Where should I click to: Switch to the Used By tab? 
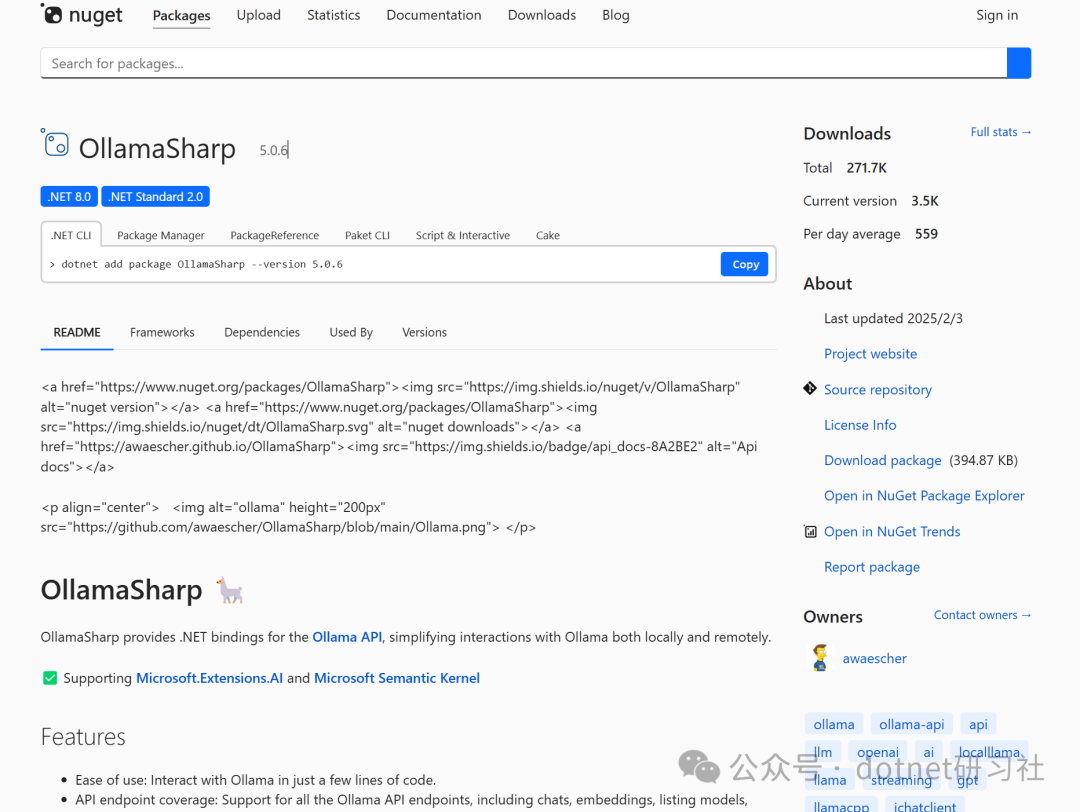pos(351,333)
